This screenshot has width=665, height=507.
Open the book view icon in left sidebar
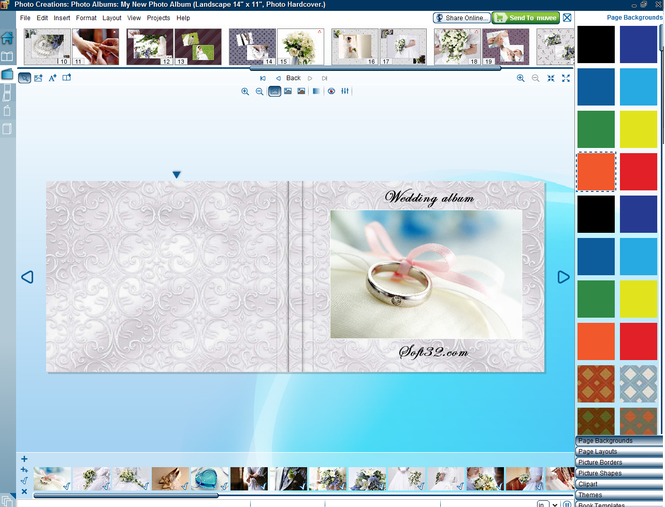[x=7, y=56]
